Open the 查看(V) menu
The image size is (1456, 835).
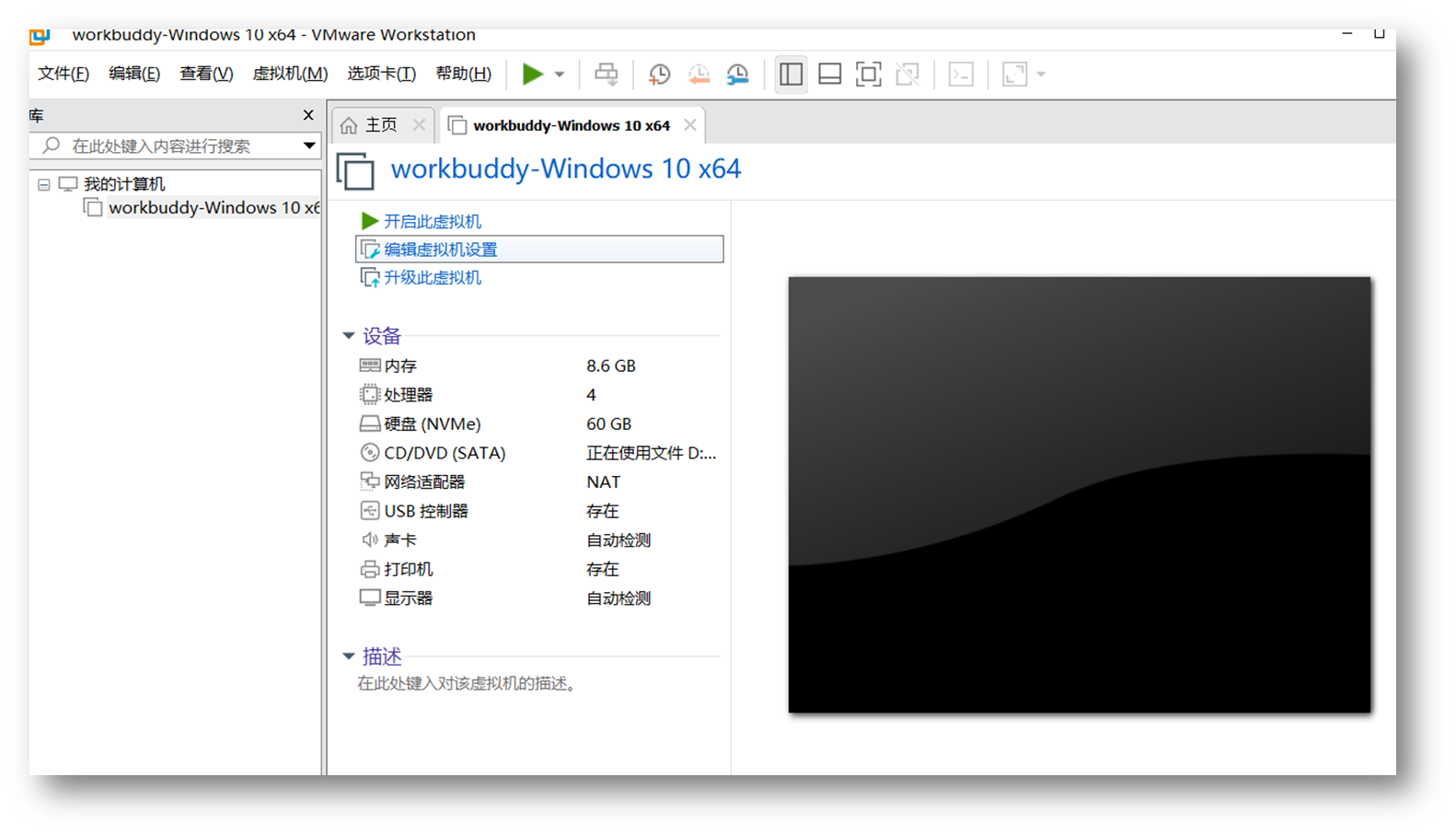click(x=206, y=74)
